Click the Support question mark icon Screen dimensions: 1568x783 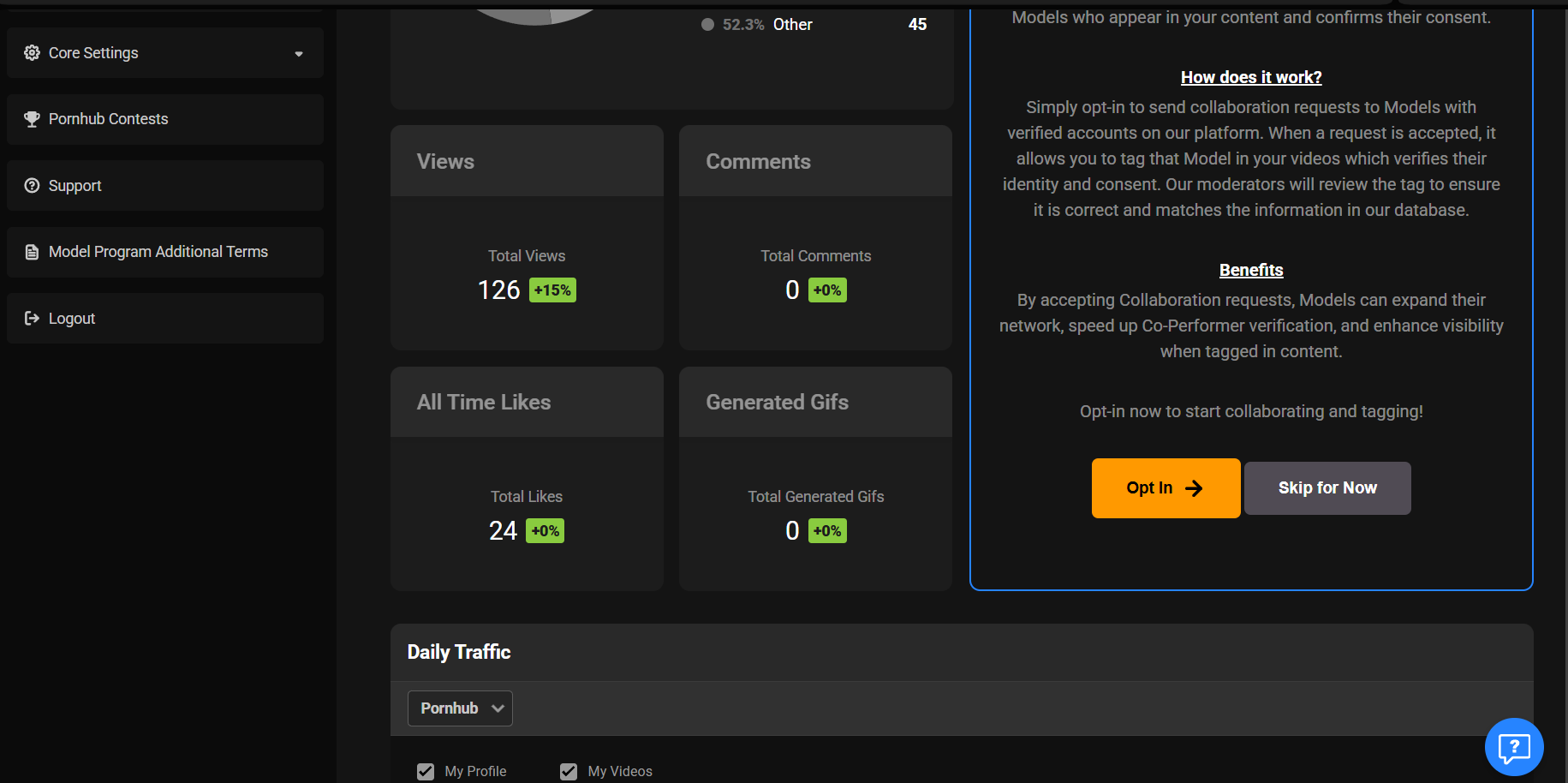(32, 186)
